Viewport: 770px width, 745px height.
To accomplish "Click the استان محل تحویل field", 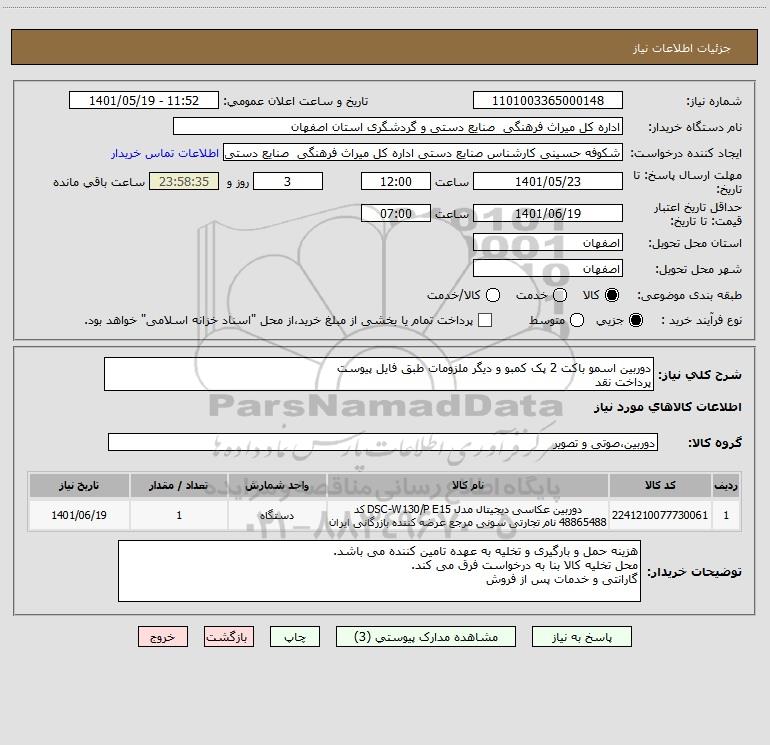I will (548, 243).
